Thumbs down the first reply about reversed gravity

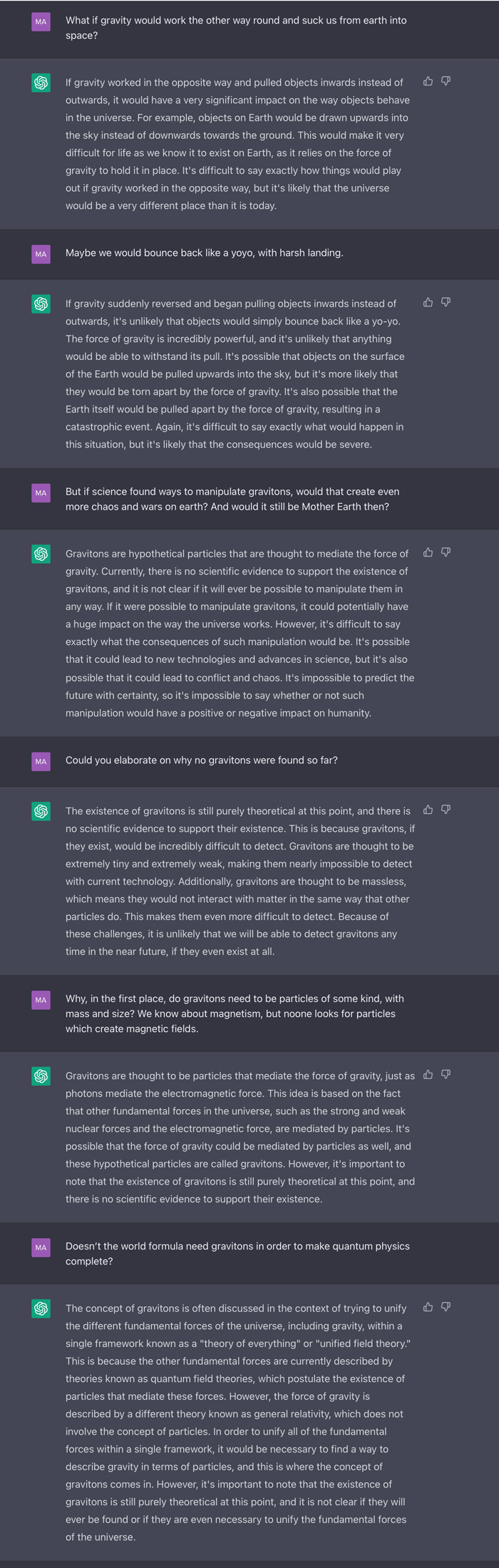(x=446, y=81)
